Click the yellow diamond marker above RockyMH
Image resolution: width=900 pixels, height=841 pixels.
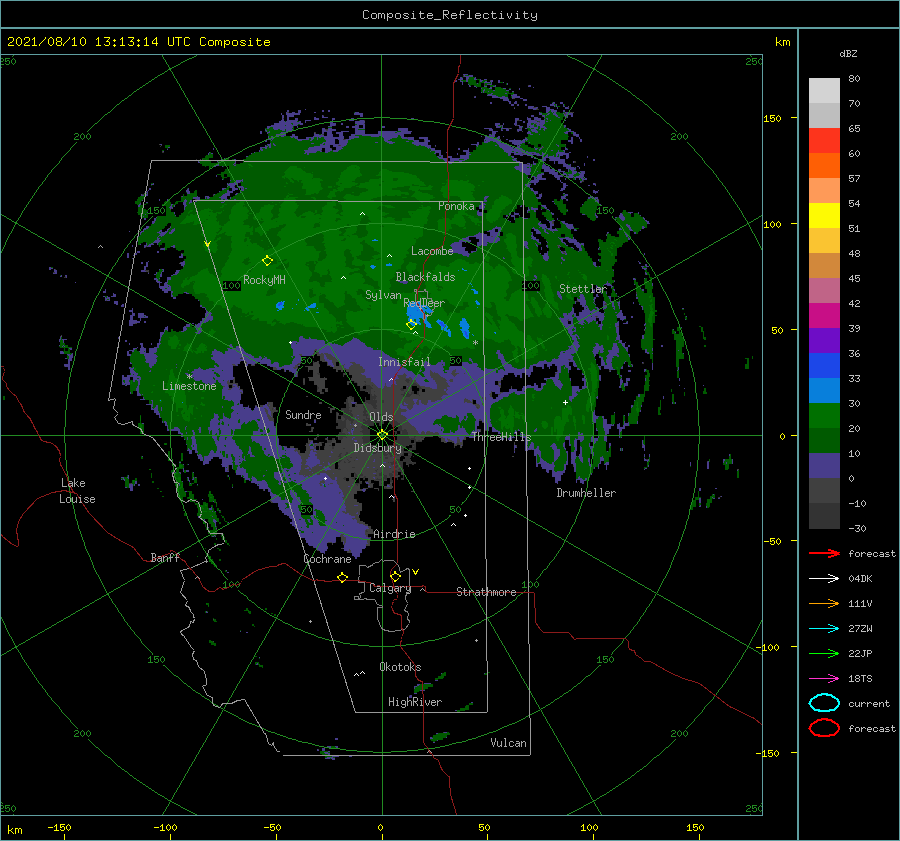267,261
